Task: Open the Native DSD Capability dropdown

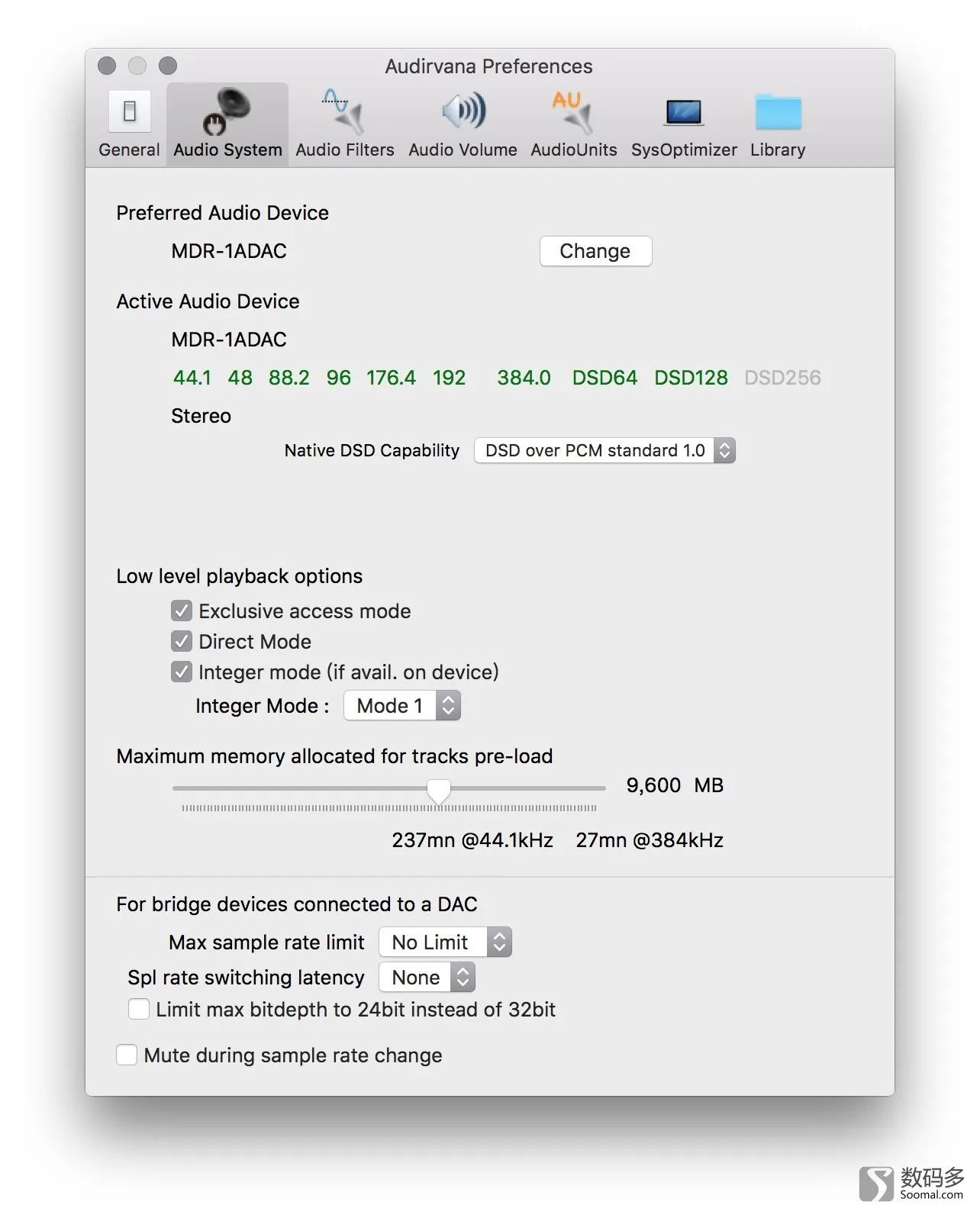Action: [x=604, y=450]
